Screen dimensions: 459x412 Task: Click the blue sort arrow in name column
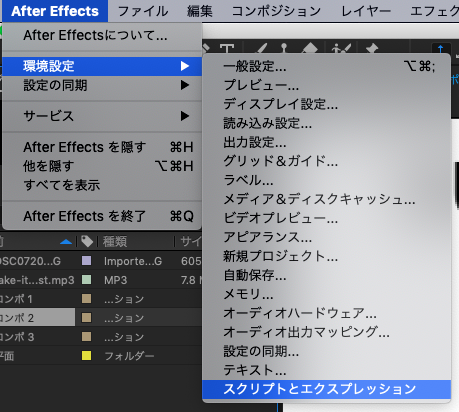pyautogui.click(x=66, y=242)
